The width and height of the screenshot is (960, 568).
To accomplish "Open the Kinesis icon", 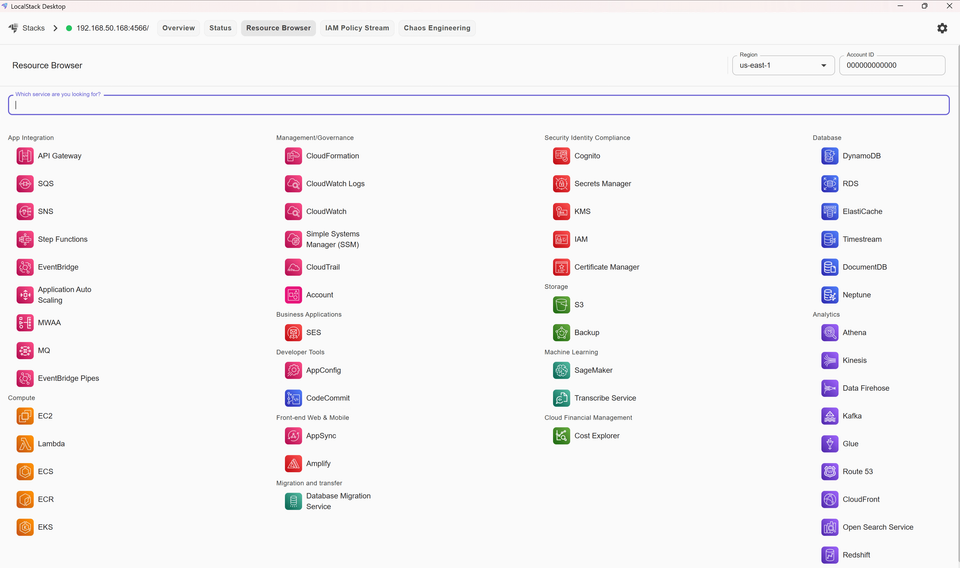I will coord(830,361).
